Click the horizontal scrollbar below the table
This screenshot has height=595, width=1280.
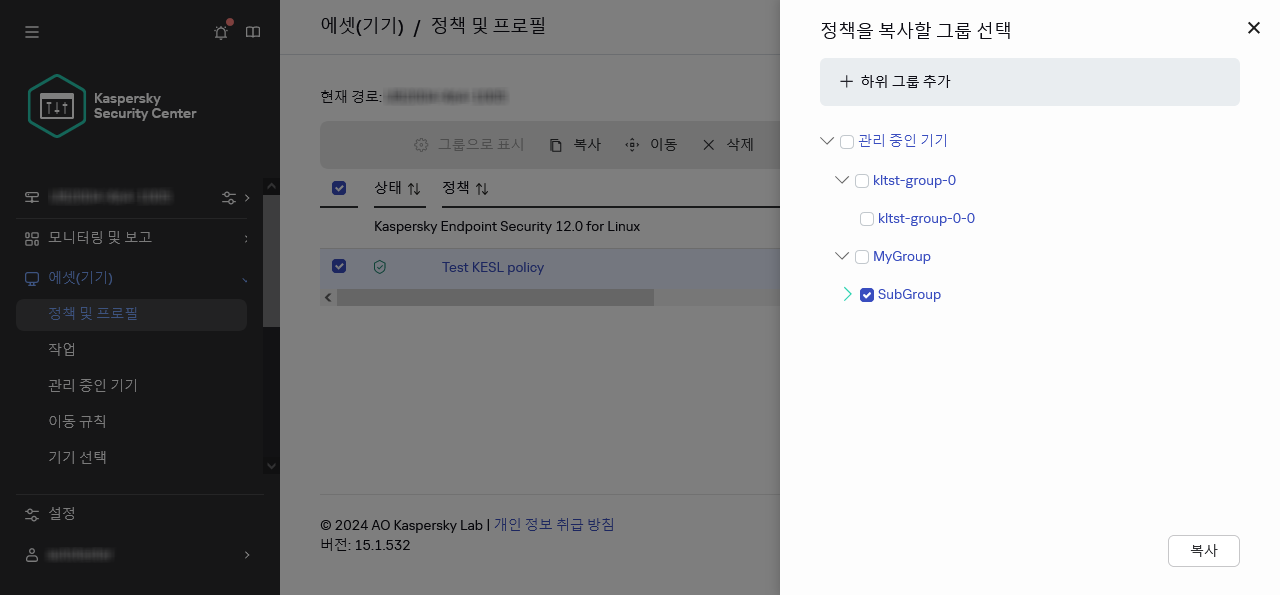click(495, 297)
